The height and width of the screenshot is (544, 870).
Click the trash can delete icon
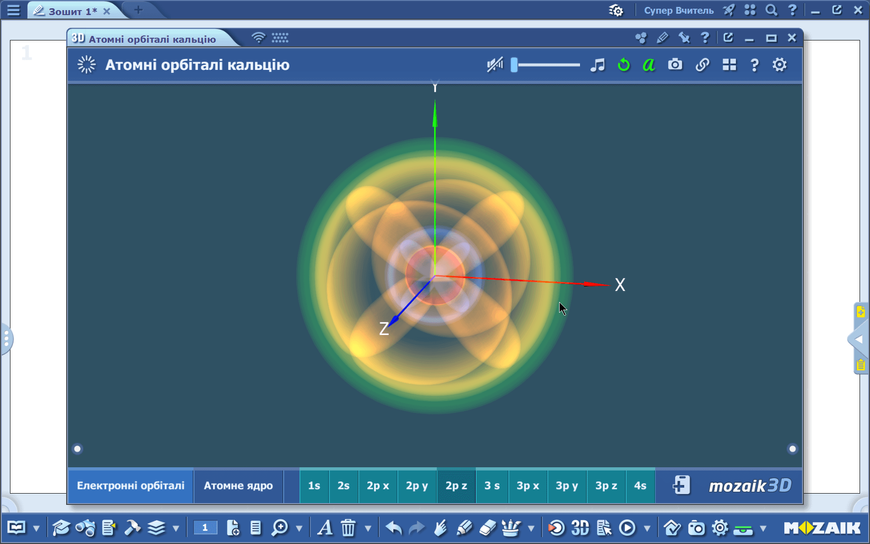[x=348, y=527]
